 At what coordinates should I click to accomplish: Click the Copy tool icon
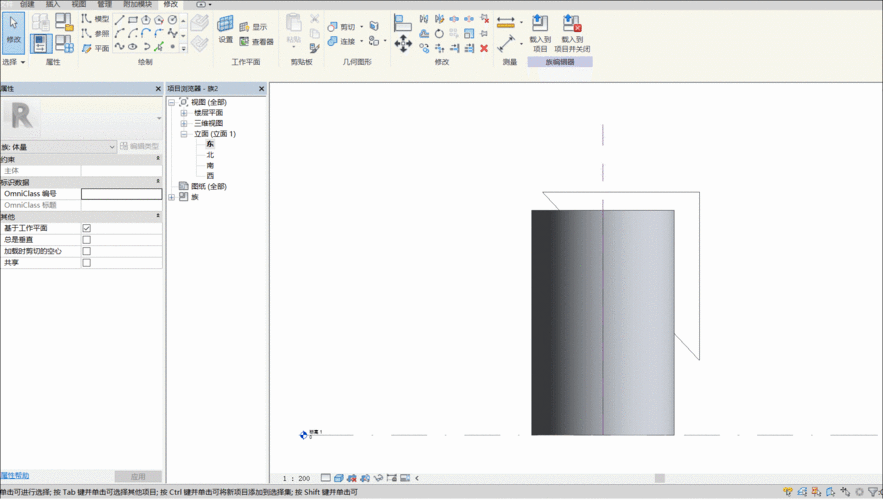point(424,48)
